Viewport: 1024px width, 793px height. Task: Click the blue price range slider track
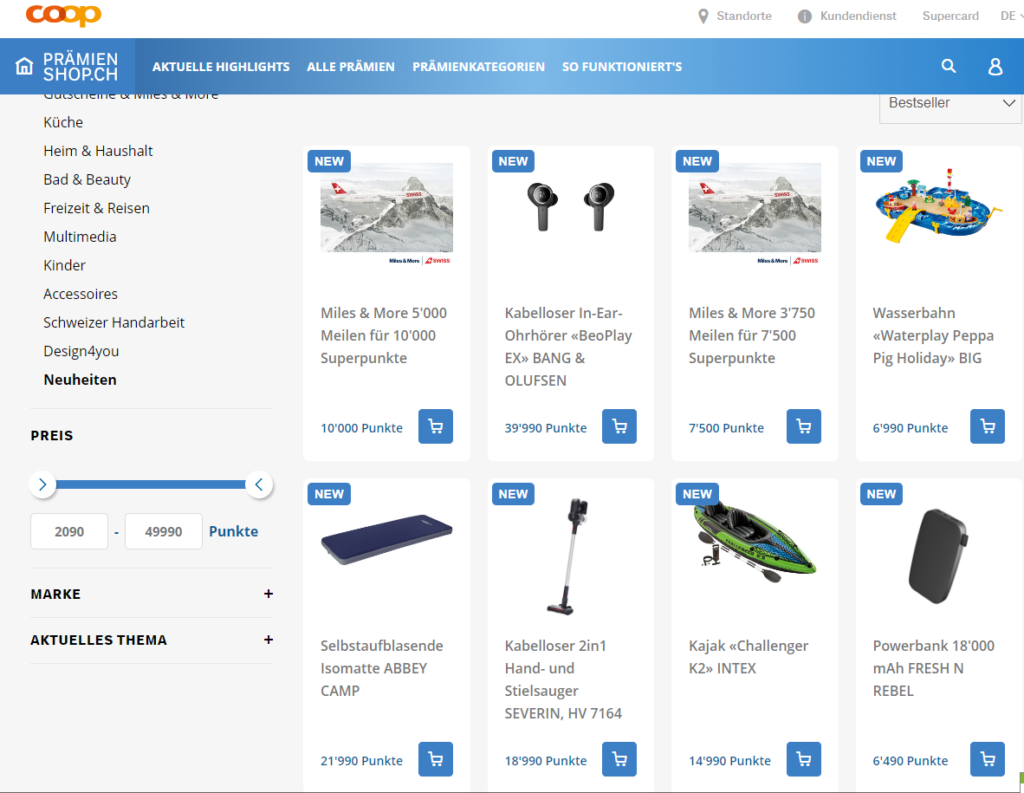(x=151, y=485)
